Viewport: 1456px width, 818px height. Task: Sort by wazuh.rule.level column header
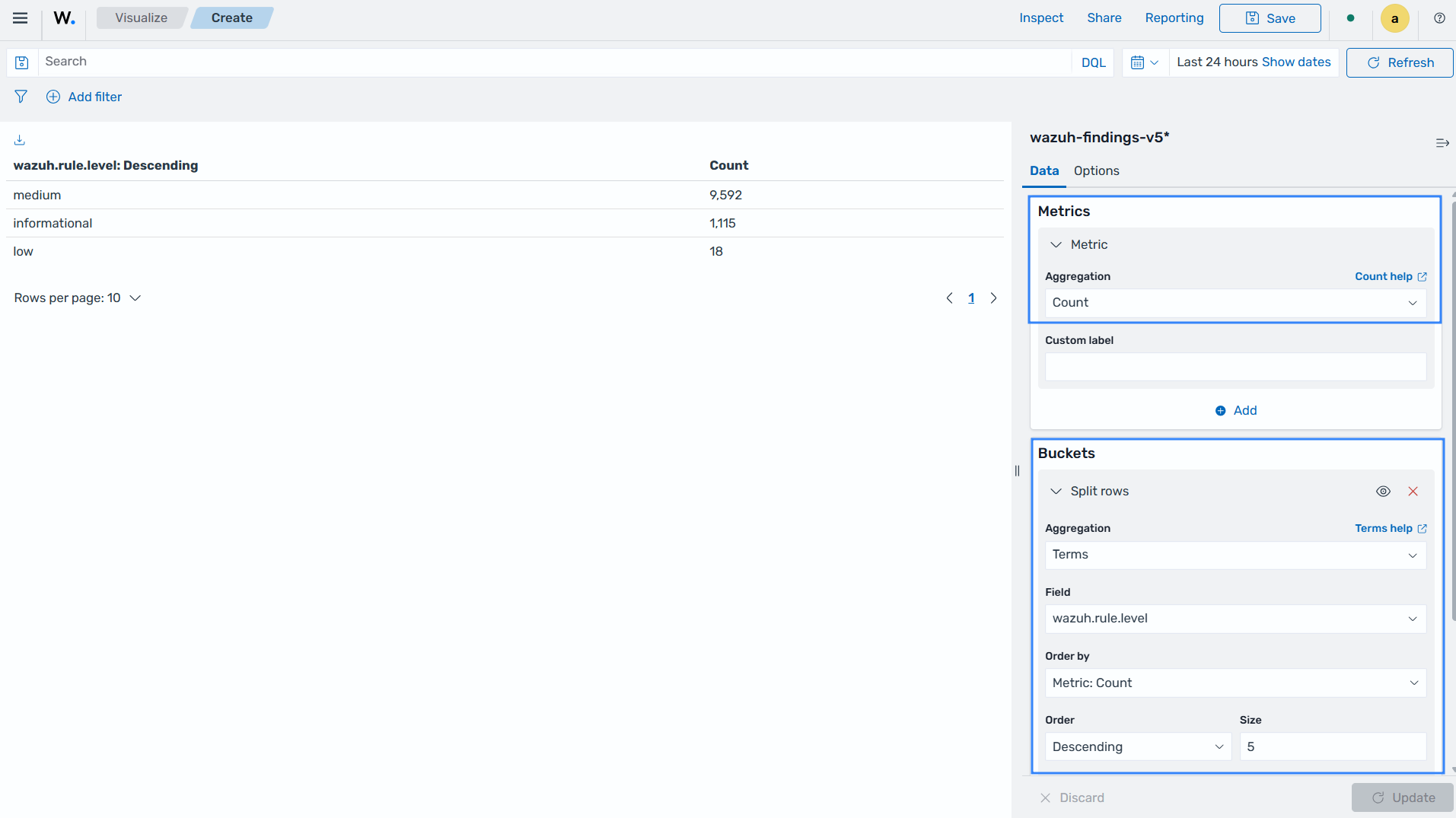pos(106,165)
